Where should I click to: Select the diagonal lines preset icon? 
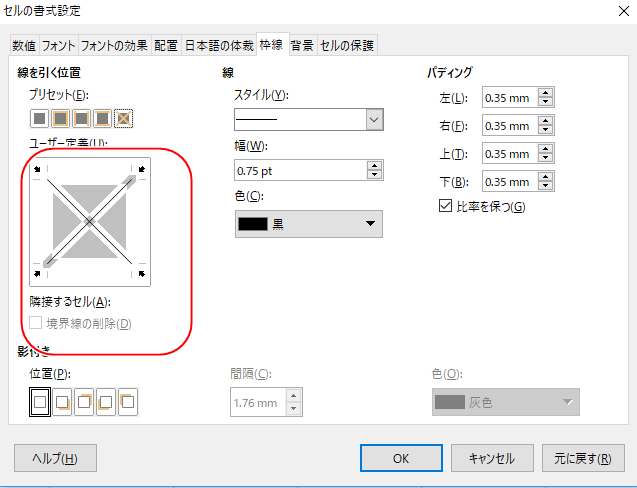124,119
